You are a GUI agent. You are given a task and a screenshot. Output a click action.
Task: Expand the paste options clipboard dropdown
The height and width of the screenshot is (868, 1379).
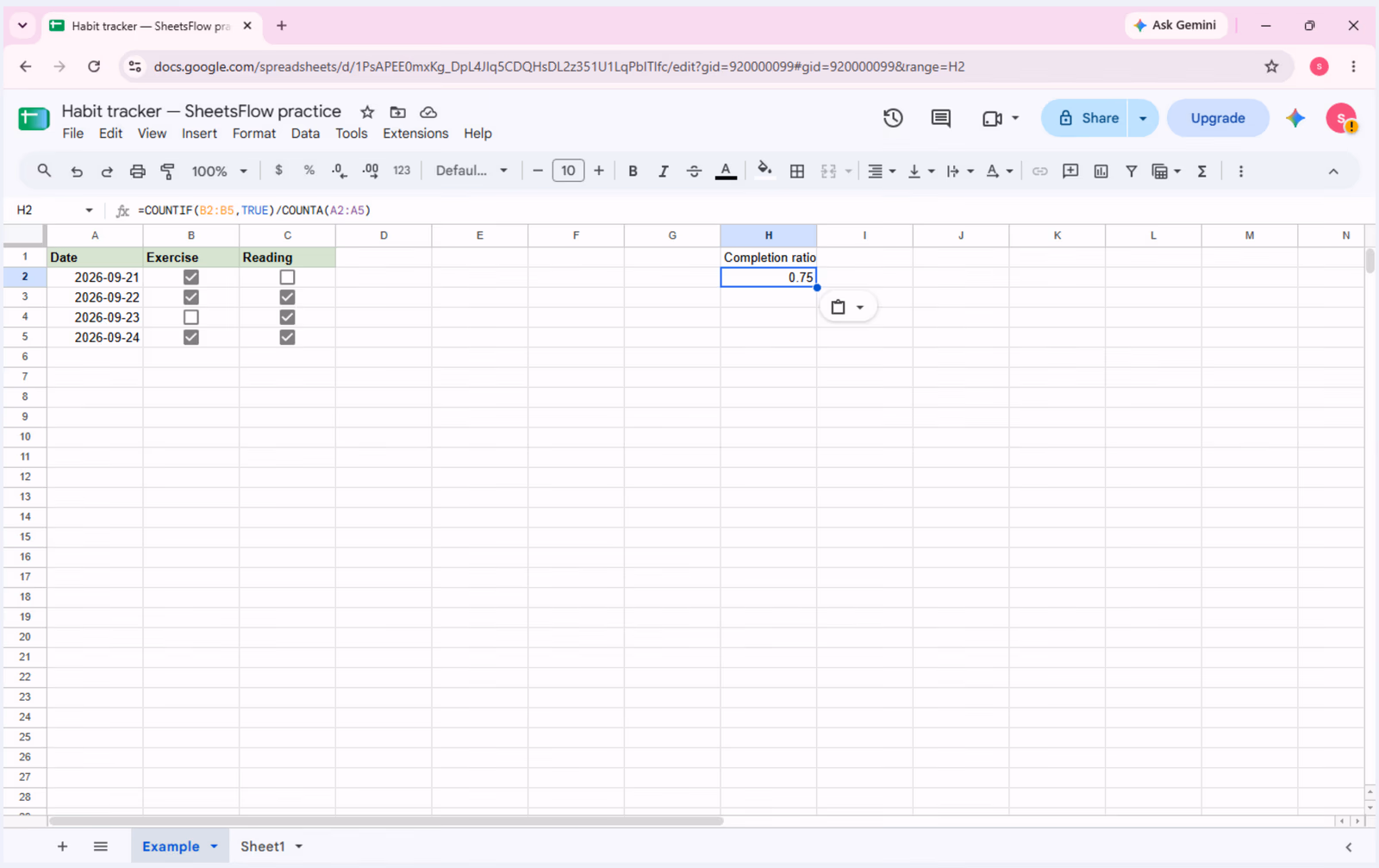click(x=847, y=307)
